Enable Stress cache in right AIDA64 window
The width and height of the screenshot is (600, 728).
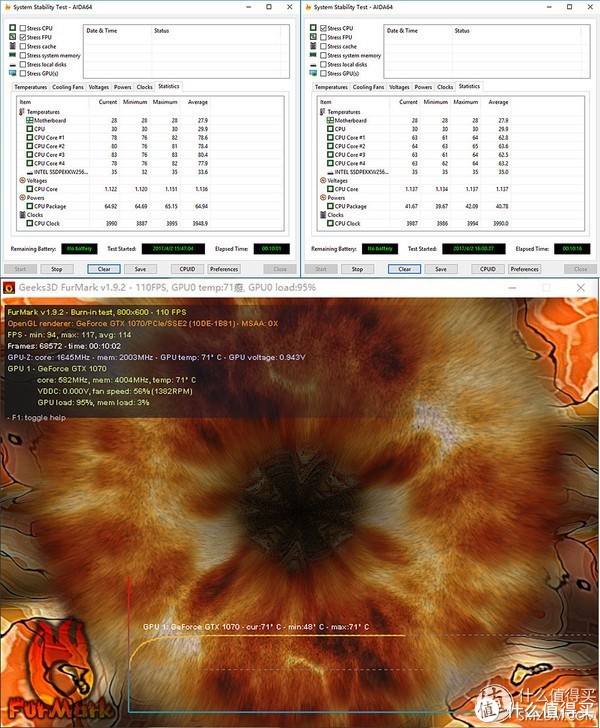323,46
